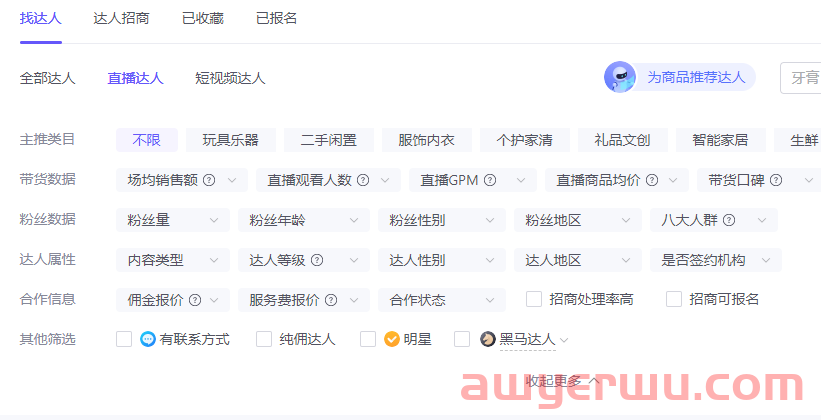Click the robot avatar icon for recommendations
Viewport: 821px width, 420px height.
620,78
